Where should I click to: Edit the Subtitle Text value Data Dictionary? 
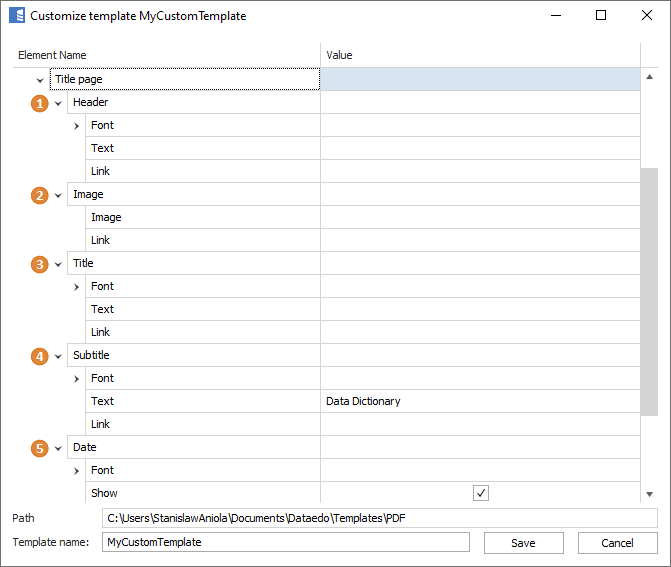480,402
